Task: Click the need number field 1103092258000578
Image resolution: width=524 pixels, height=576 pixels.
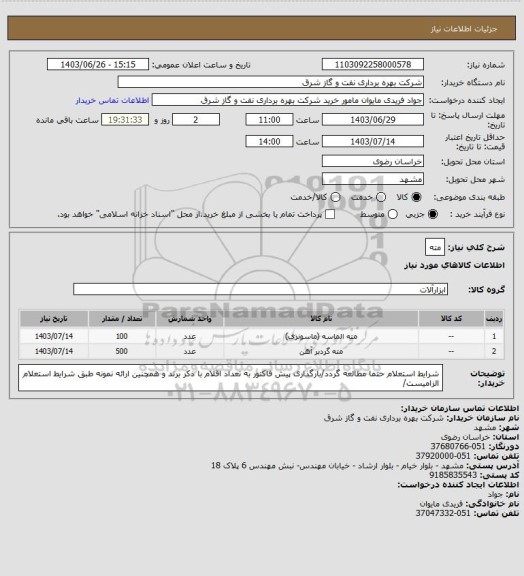Action: pos(373,64)
